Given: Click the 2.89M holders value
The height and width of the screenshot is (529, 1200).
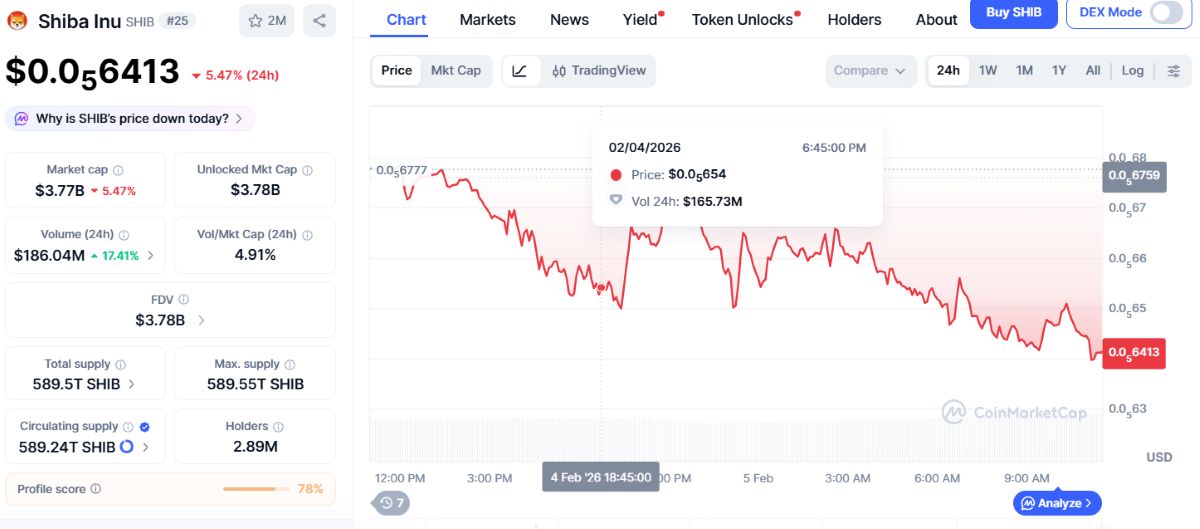Looking at the screenshot, I should (x=254, y=447).
